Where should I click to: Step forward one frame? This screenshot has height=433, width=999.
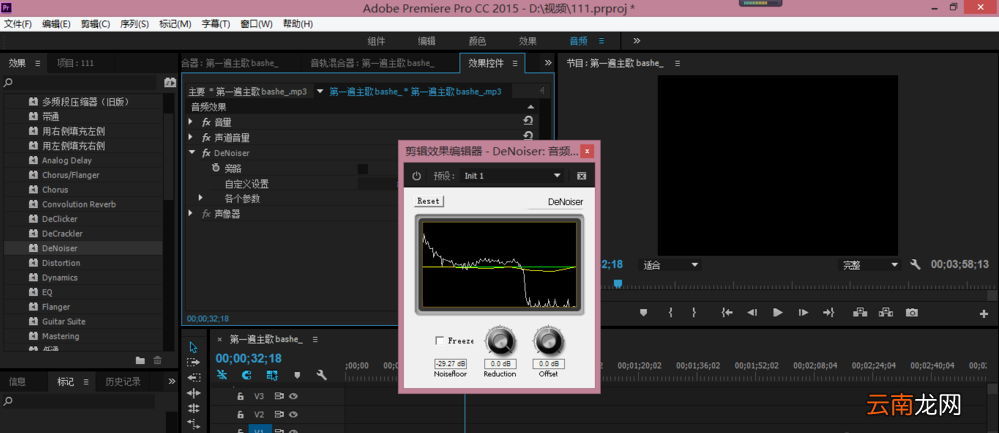pos(803,313)
